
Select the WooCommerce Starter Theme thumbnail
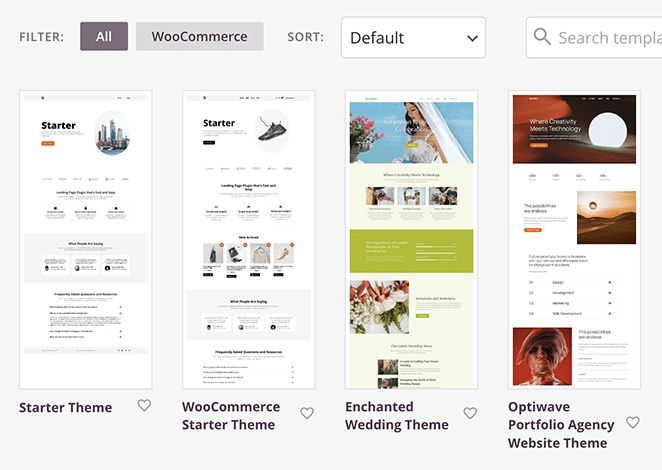(x=249, y=239)
